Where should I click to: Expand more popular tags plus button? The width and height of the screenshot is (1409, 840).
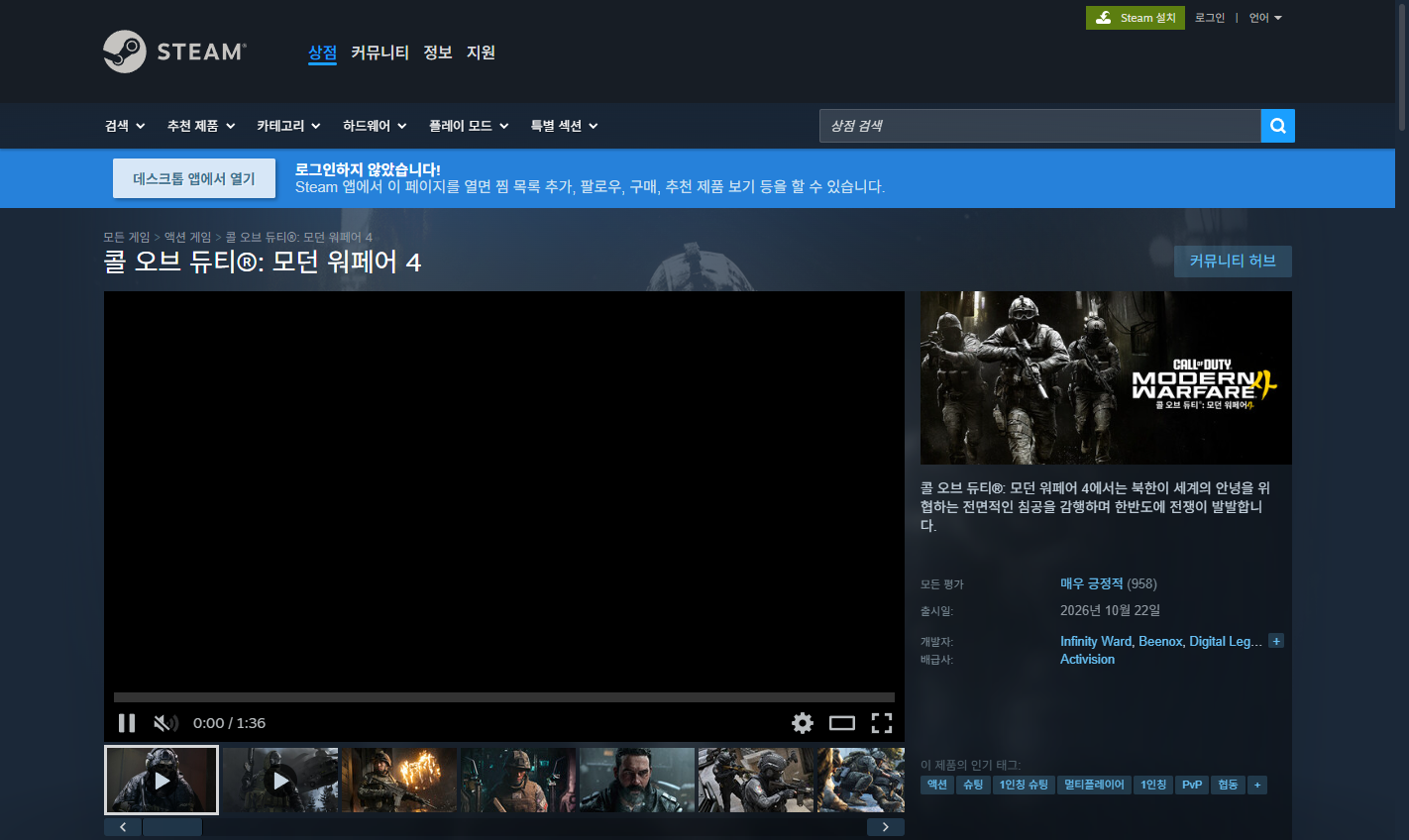pos(1257,785)
